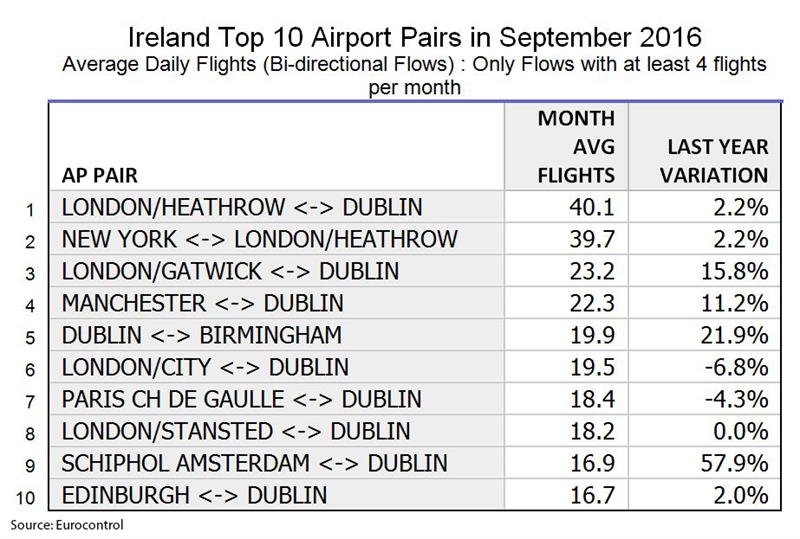
Task: Select the 23.2 average flights cell
Action: tap(566, 271)
